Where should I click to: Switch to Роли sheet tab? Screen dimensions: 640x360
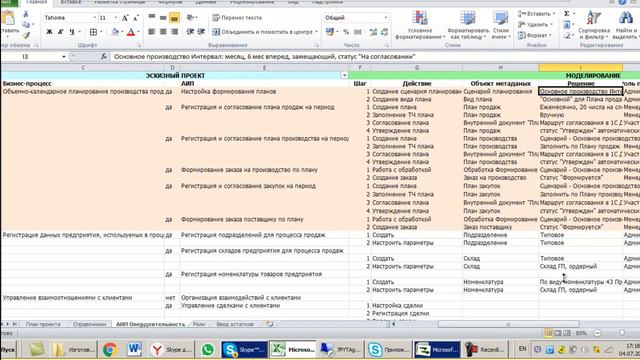click(199, 324)
